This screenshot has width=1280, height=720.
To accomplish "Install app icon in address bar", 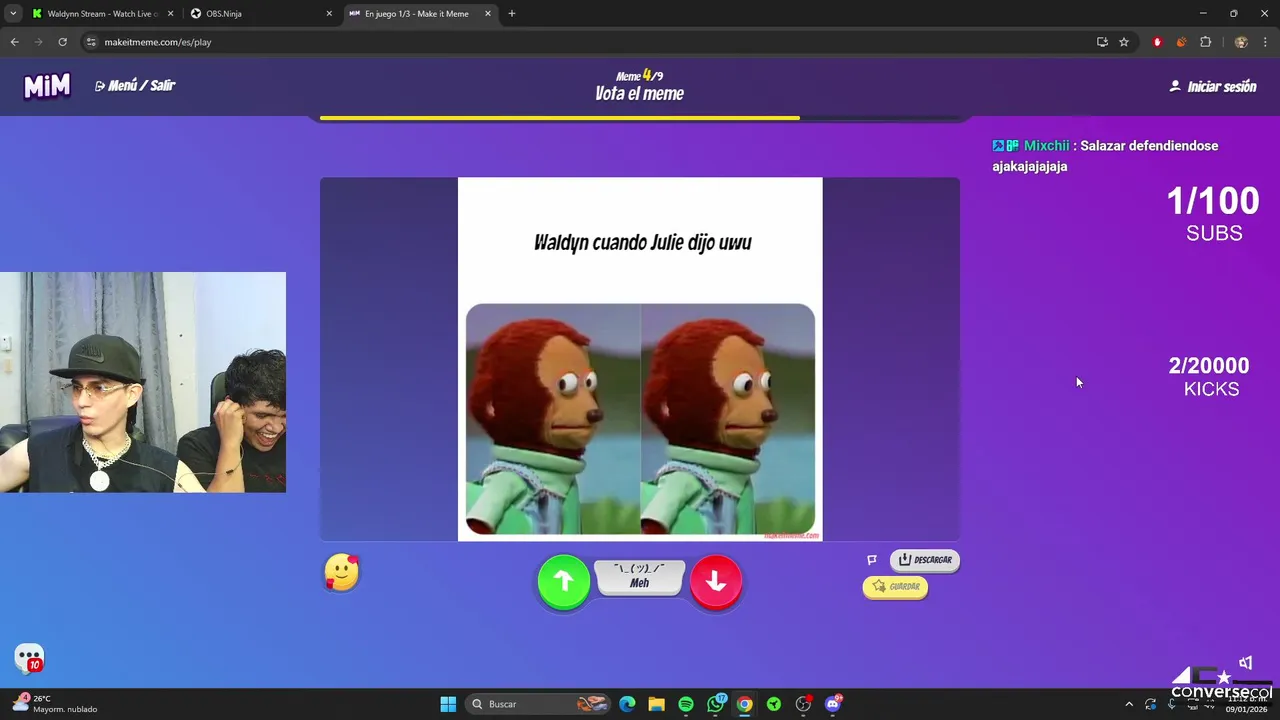I will tap(1102, 42).
